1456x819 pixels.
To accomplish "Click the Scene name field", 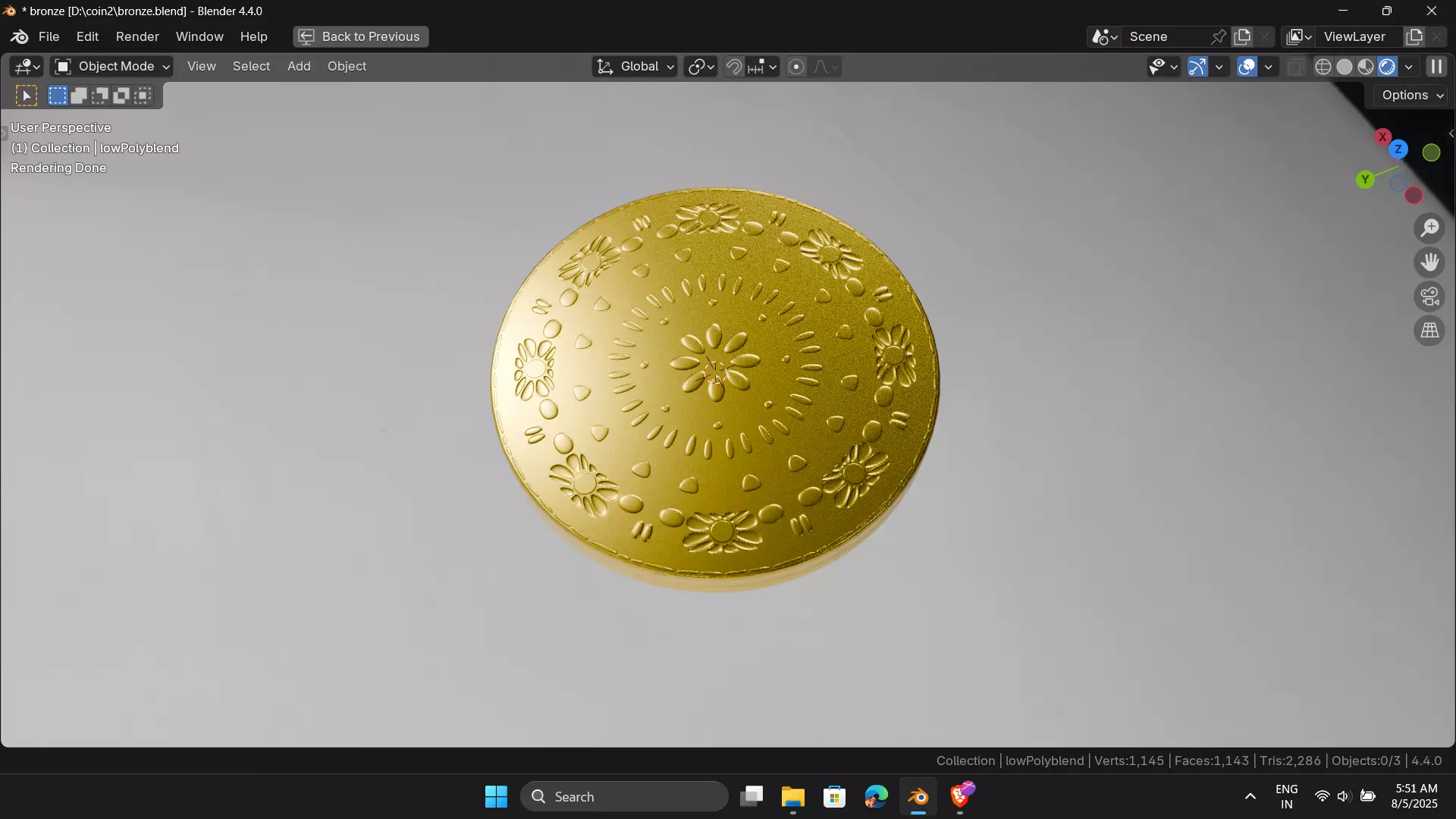I will [x=1165, y=36].
